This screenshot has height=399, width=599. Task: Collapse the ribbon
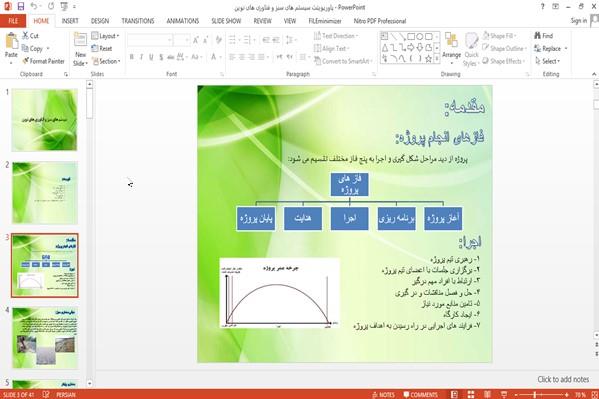point(594,74)
